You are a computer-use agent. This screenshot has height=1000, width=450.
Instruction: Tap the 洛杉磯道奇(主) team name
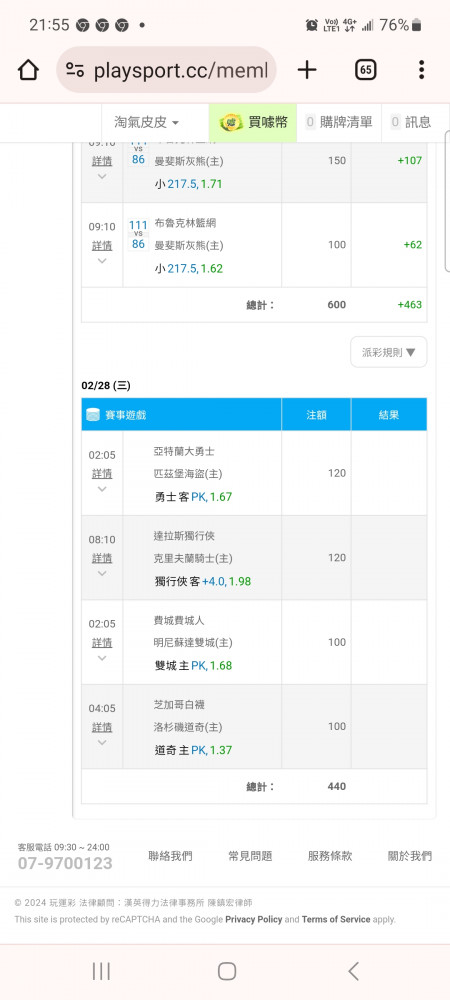pos(188,727)
